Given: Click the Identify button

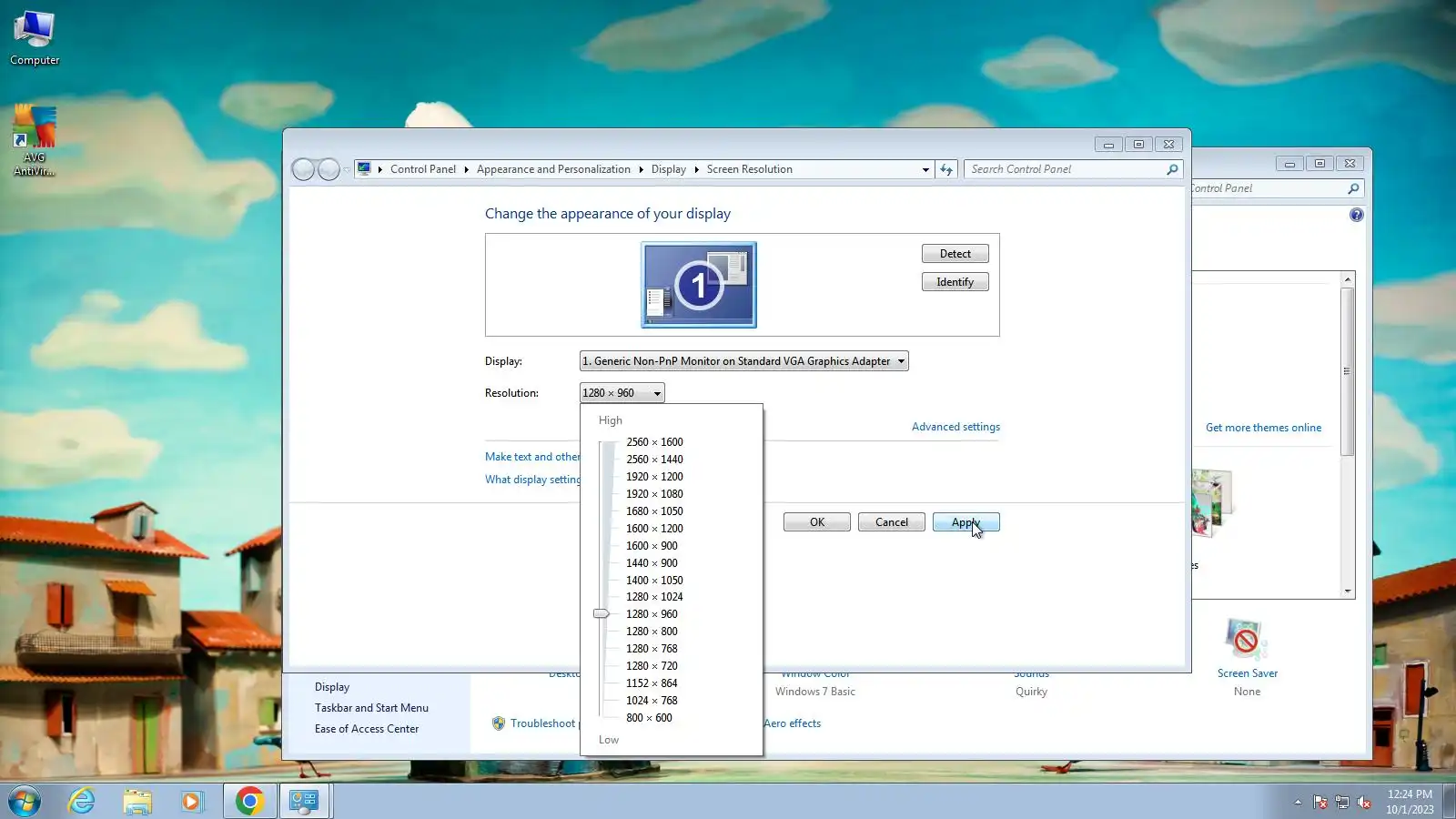Looking at the screenshot, I should [955, 282].
